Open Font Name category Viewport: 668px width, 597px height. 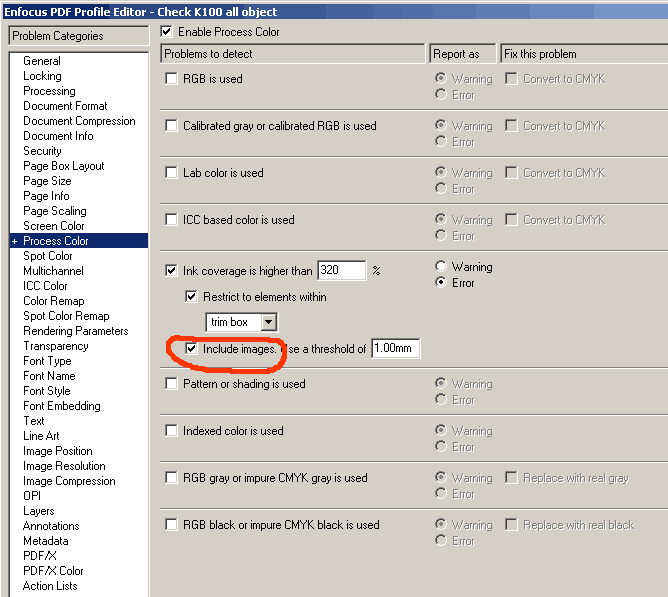pyautogui.click(x=49, y=376)
